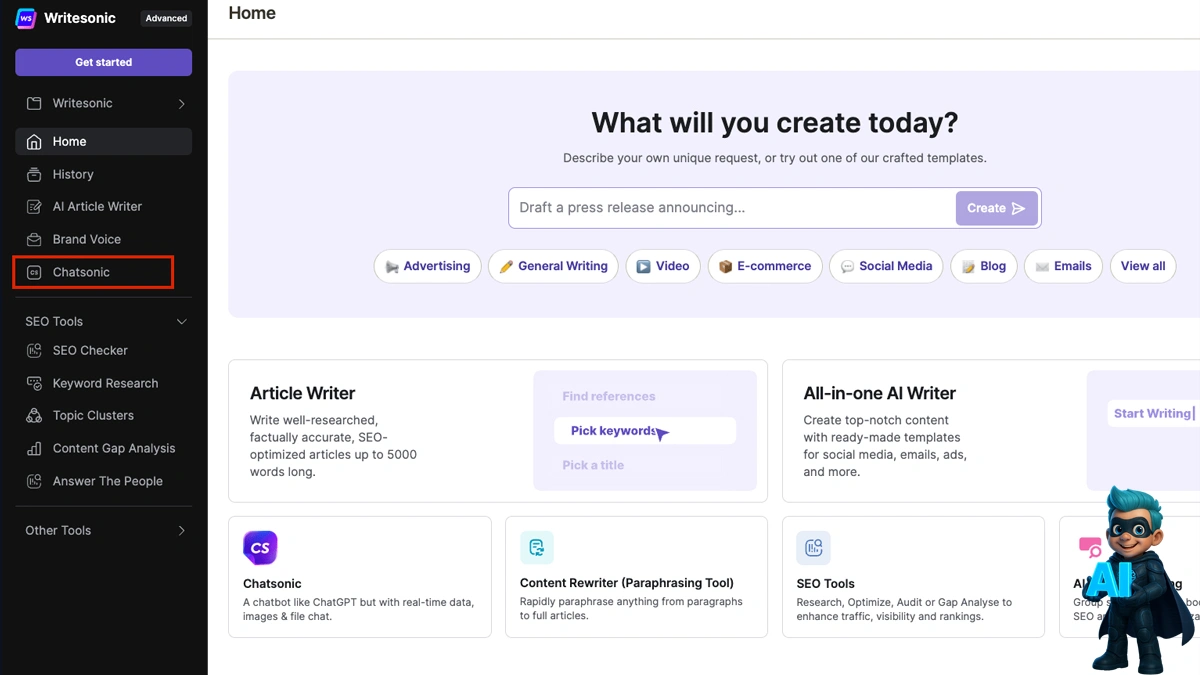
Task: Click the View all templates button
Action: pos(1143,267)
